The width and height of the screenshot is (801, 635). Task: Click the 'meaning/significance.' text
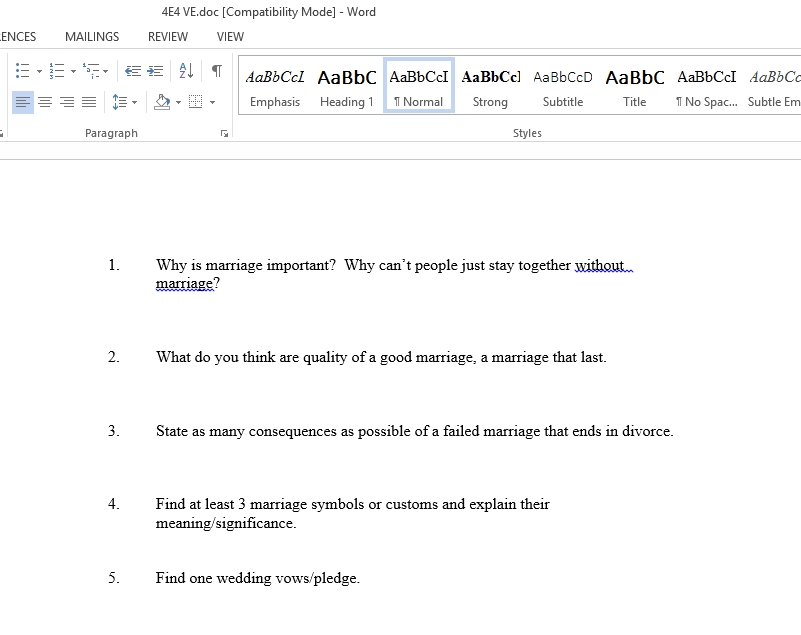pyautogui.click(x=226, y=523)
